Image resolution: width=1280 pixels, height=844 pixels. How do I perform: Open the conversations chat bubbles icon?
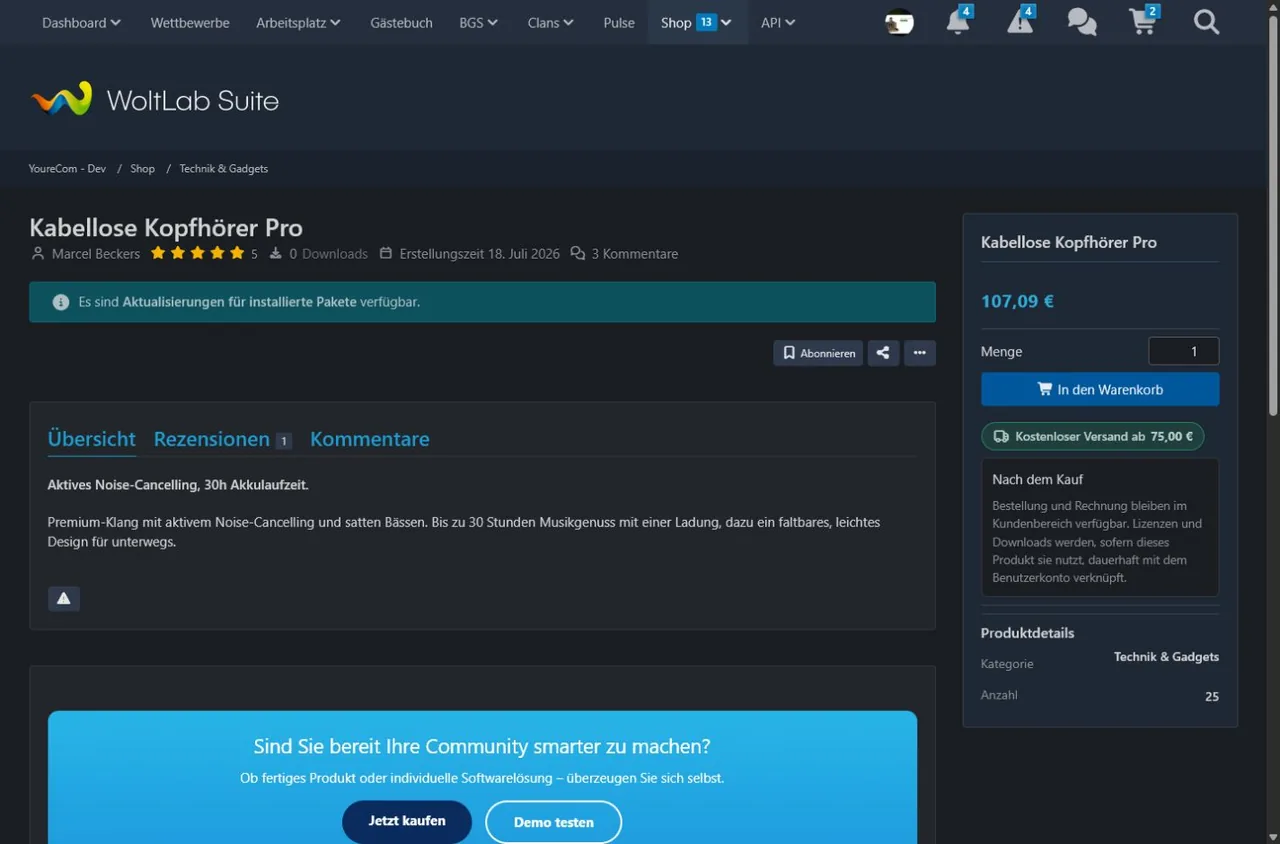click(1082, 22)
